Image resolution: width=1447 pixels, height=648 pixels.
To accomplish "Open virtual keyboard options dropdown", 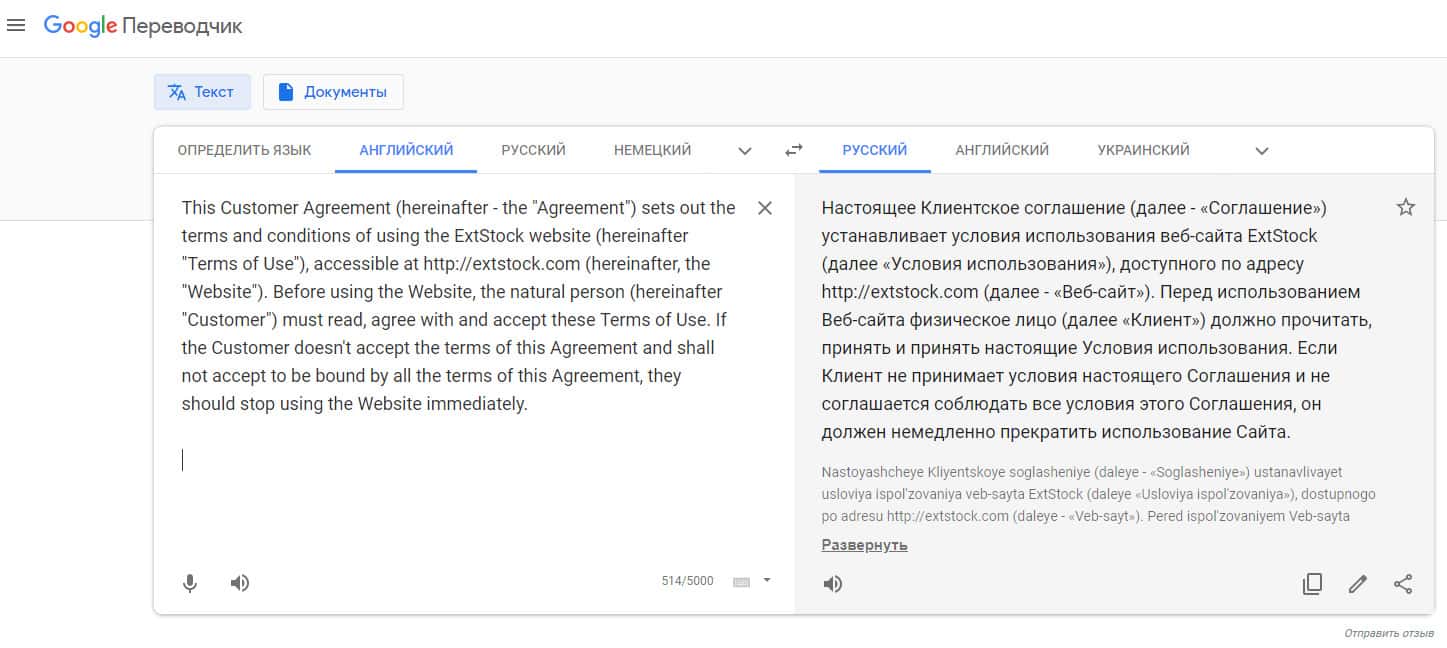I will [767, 580].
